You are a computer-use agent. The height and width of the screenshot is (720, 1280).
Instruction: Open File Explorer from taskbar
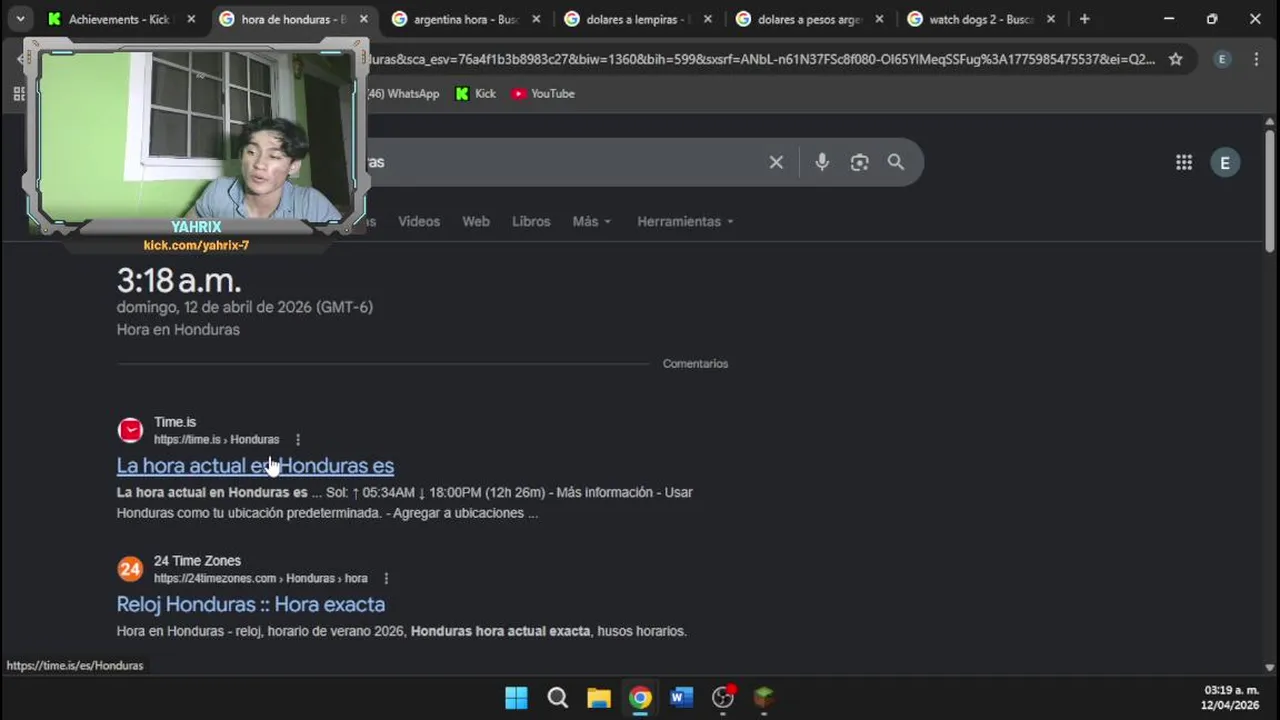(x=599, y=697)
